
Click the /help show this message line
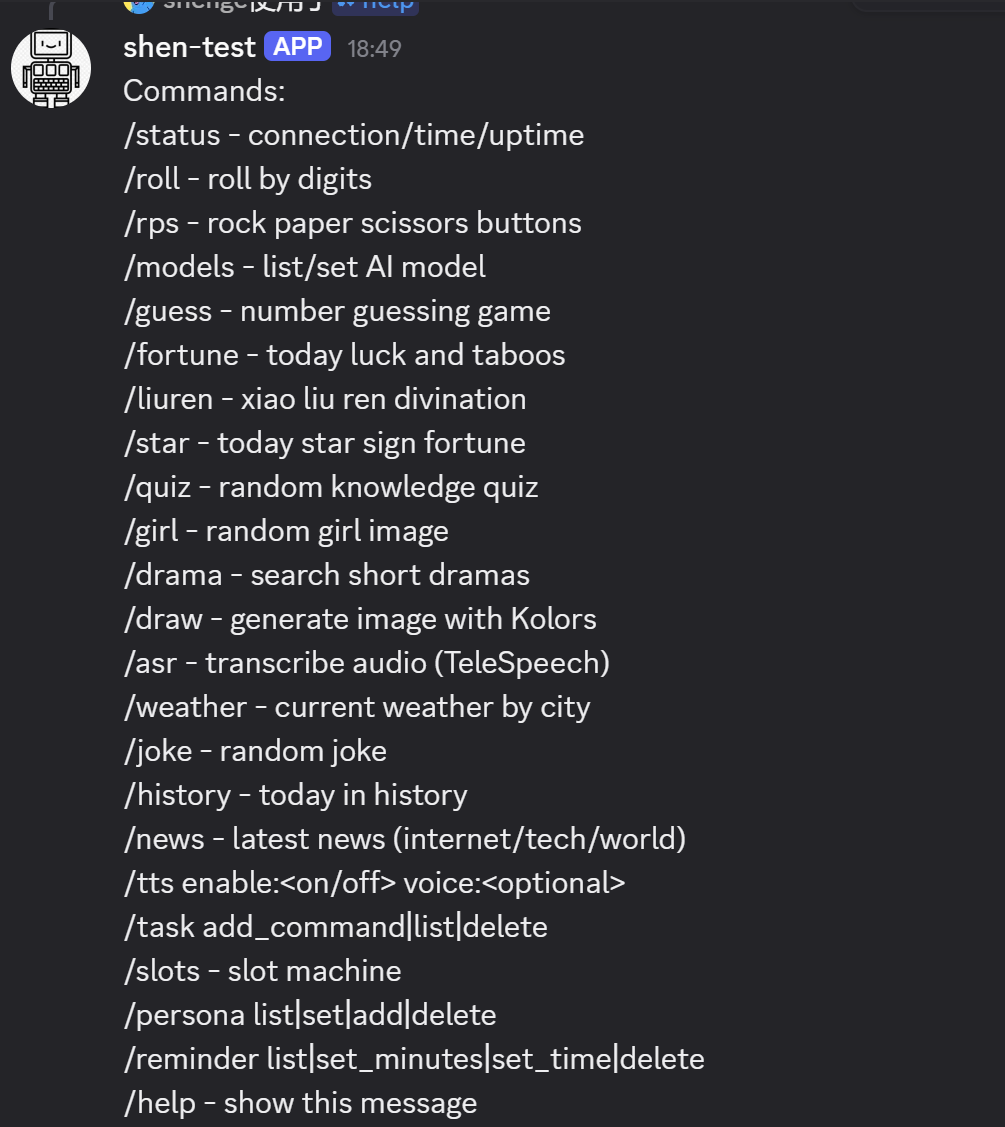[x=300, y=1103]
